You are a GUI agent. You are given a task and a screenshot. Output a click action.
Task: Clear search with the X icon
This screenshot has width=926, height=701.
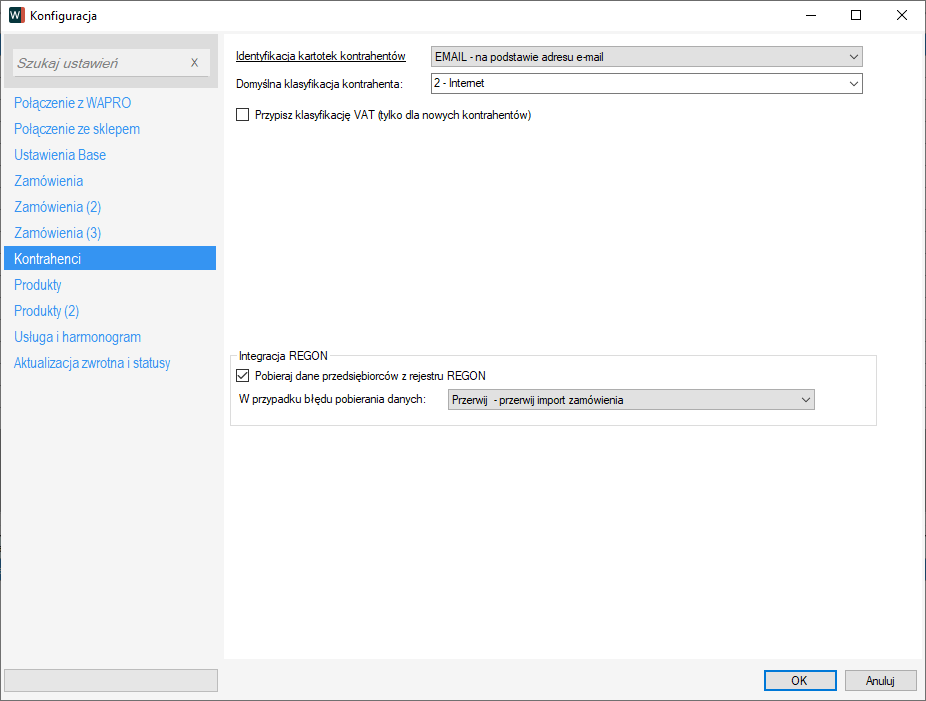point(194,63)
